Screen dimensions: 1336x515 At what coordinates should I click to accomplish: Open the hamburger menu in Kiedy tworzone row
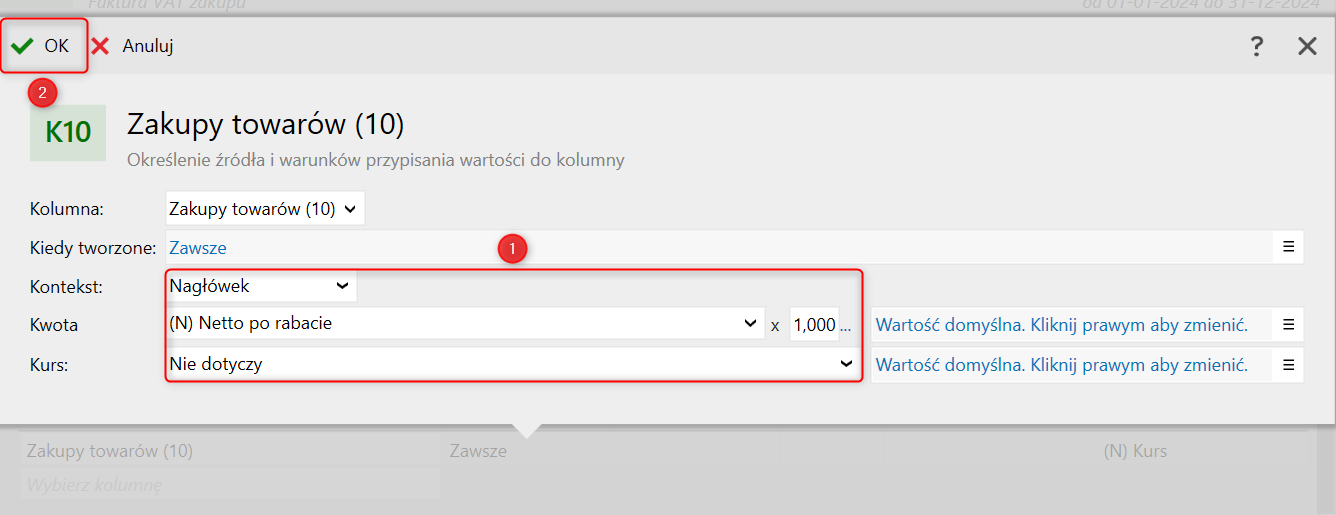(x=1289, y=247)
